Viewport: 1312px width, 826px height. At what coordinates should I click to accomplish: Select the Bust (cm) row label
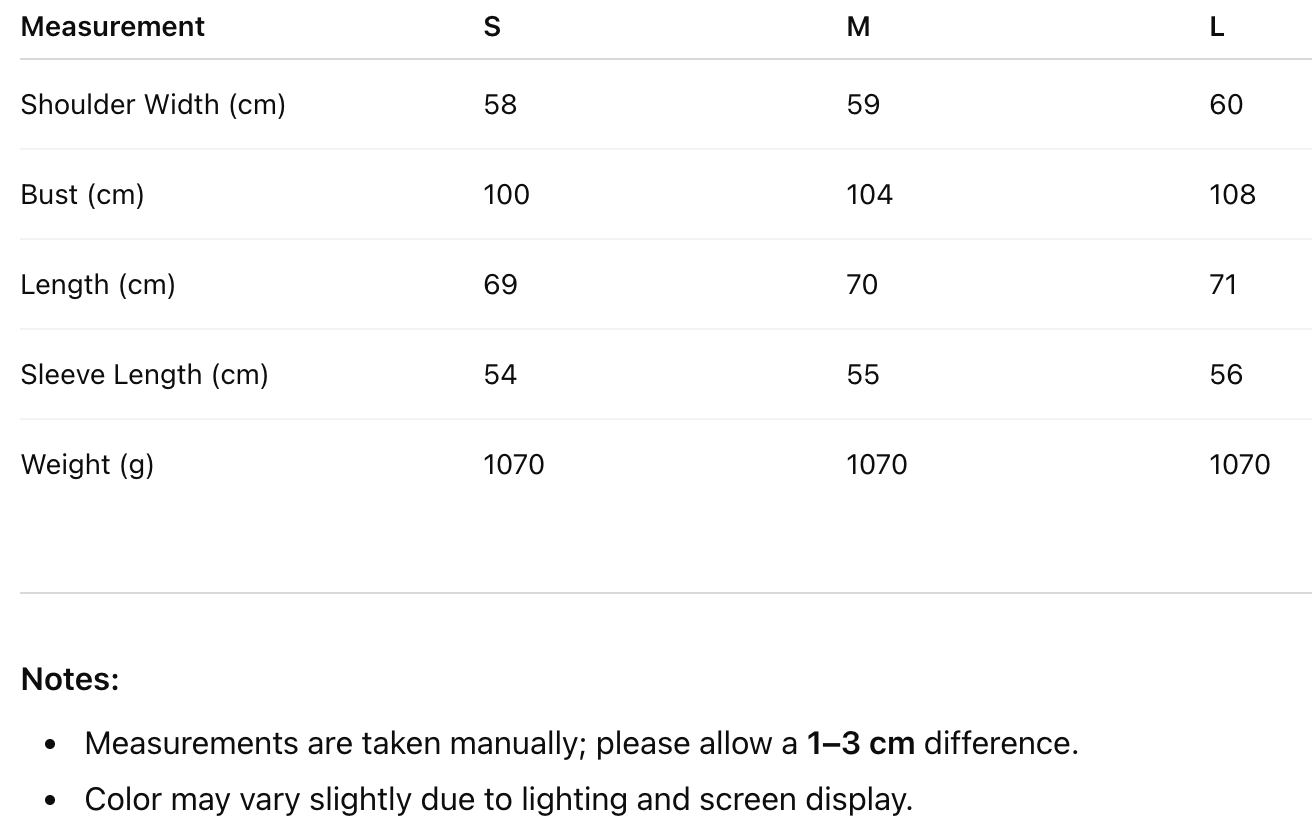(82, 194)
